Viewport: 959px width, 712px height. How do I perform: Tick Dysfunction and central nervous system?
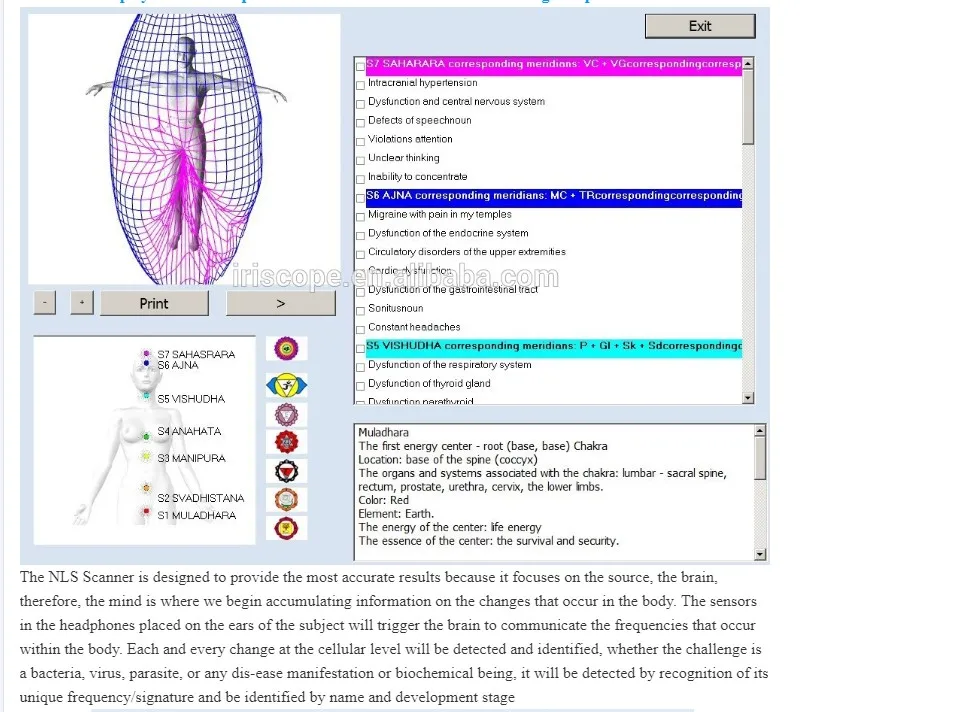tap(361, 104)
